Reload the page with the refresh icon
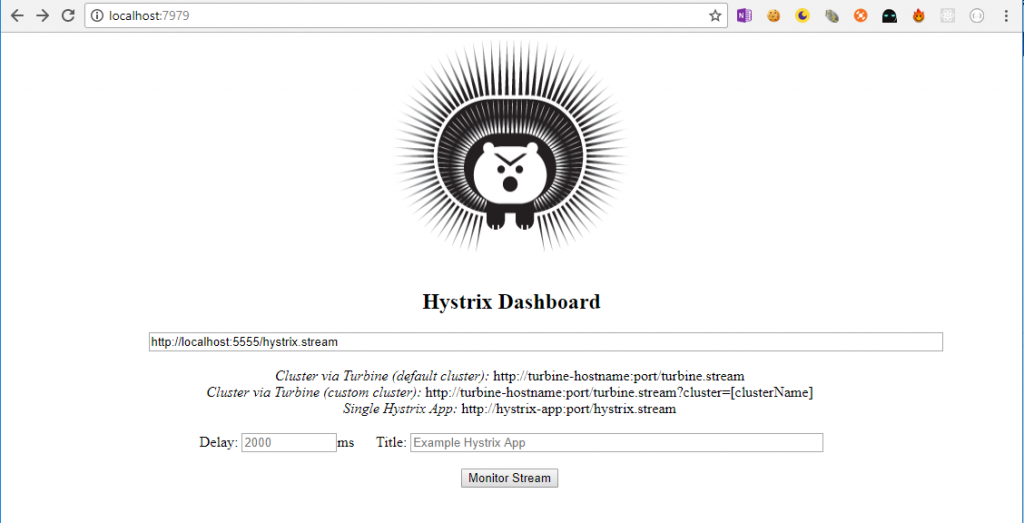Screen dimensions: 1024x523 68,16
